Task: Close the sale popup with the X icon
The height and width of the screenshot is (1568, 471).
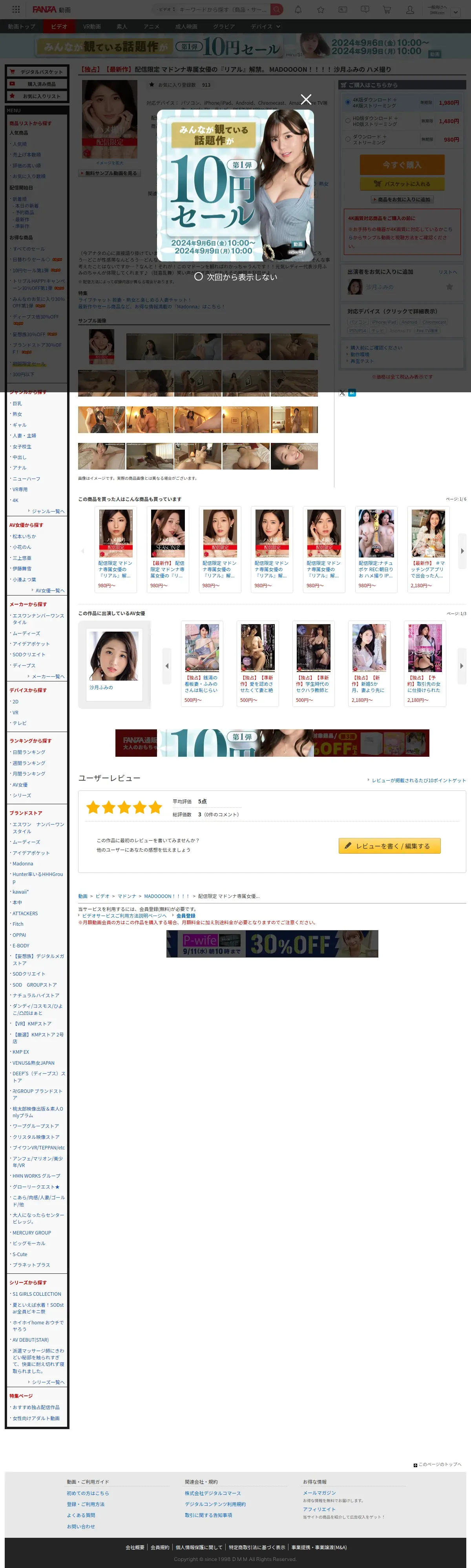Action: pos(306,99)
